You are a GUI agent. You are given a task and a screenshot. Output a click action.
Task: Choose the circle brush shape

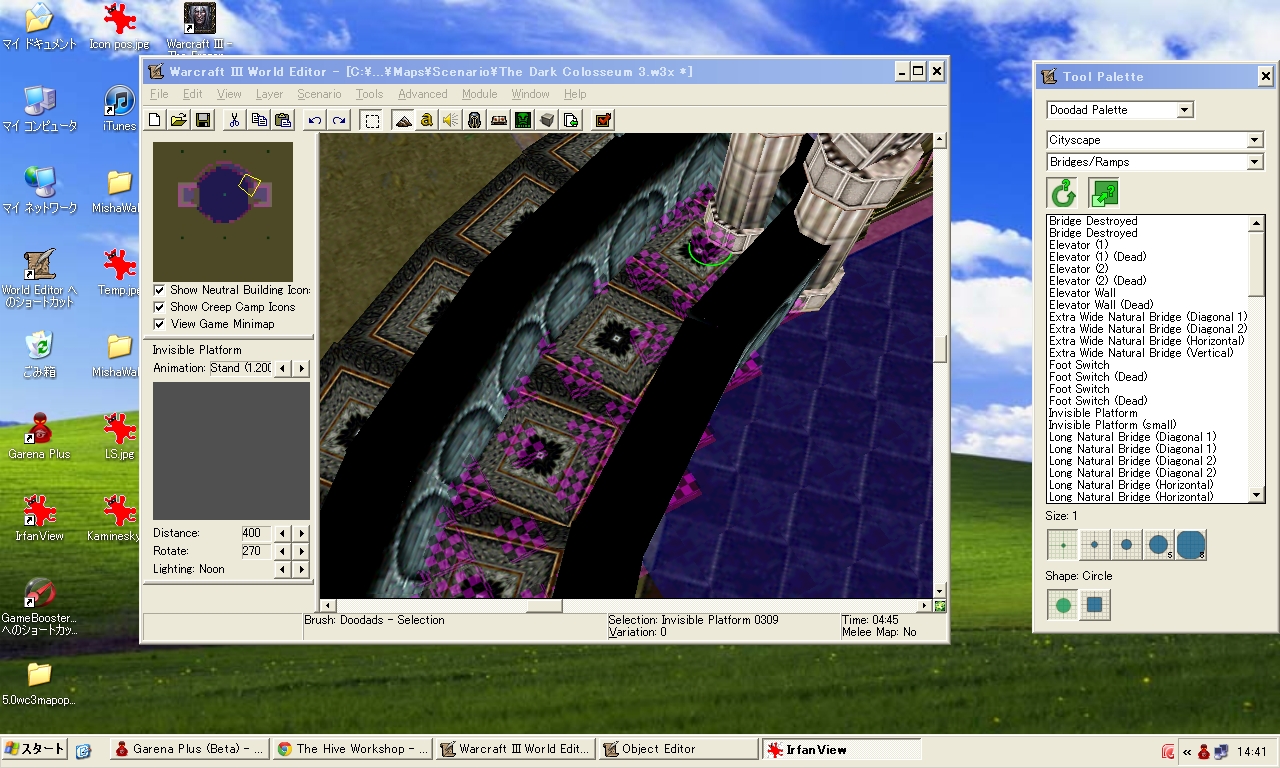coord(1063,605)
